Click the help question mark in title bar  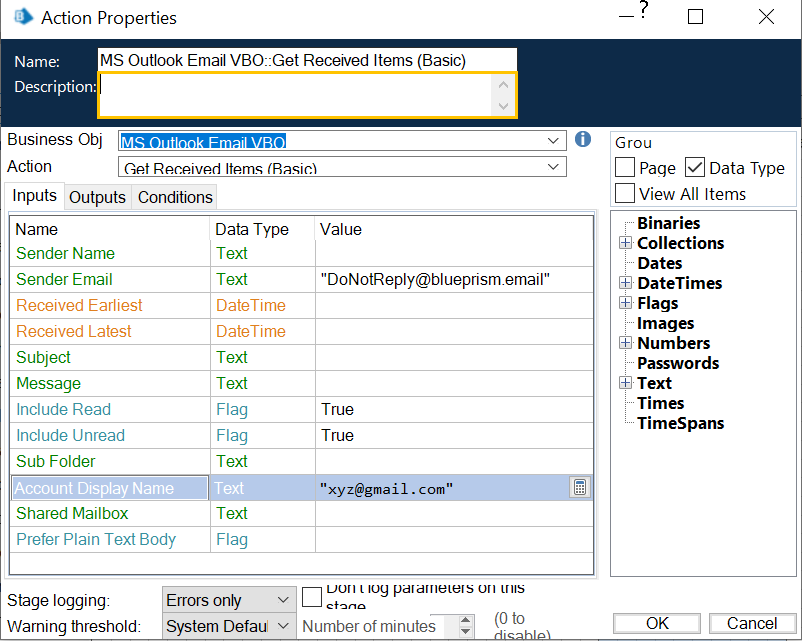(x=643, y=10)
